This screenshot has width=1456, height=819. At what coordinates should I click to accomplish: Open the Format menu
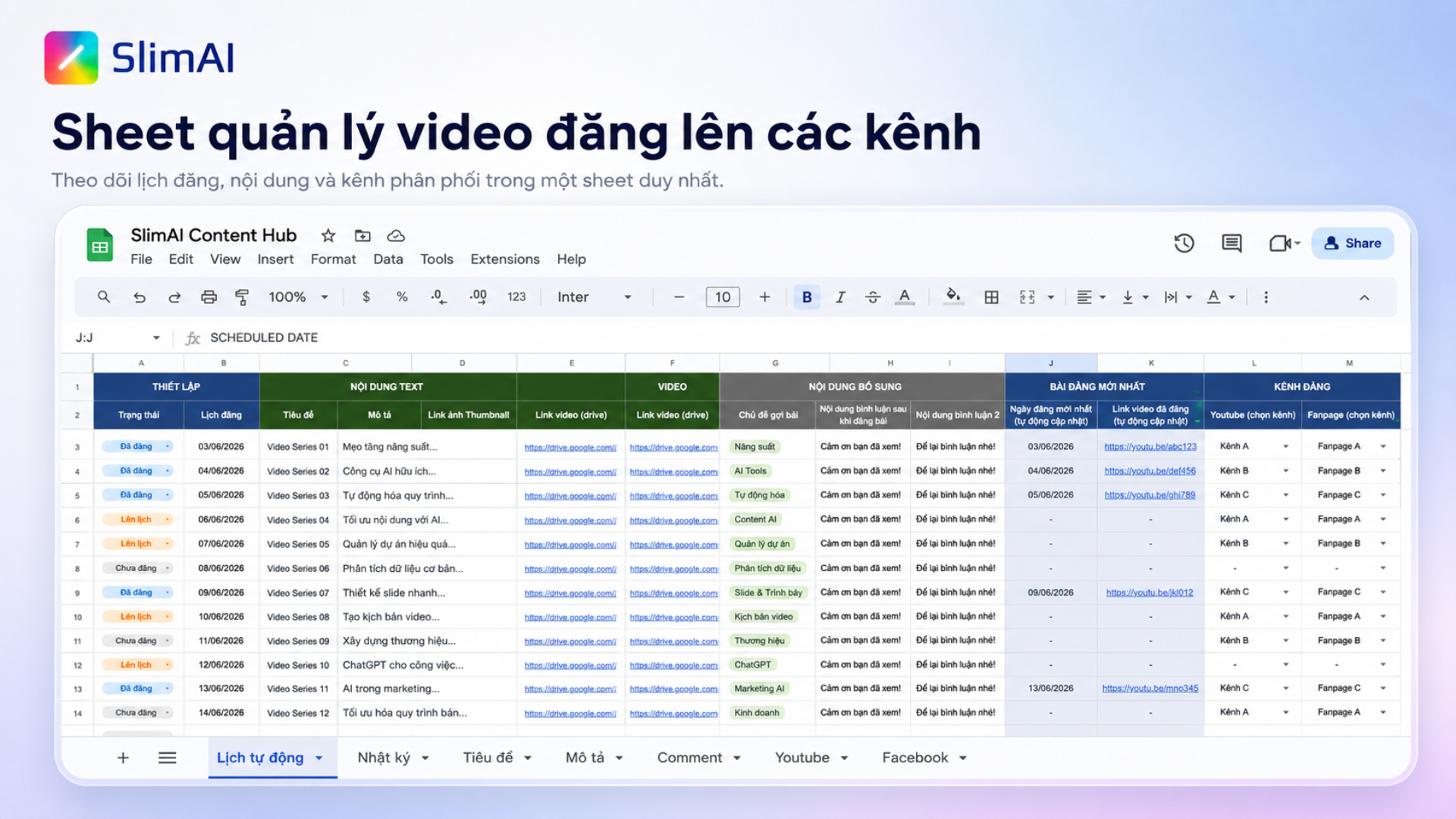333,259
